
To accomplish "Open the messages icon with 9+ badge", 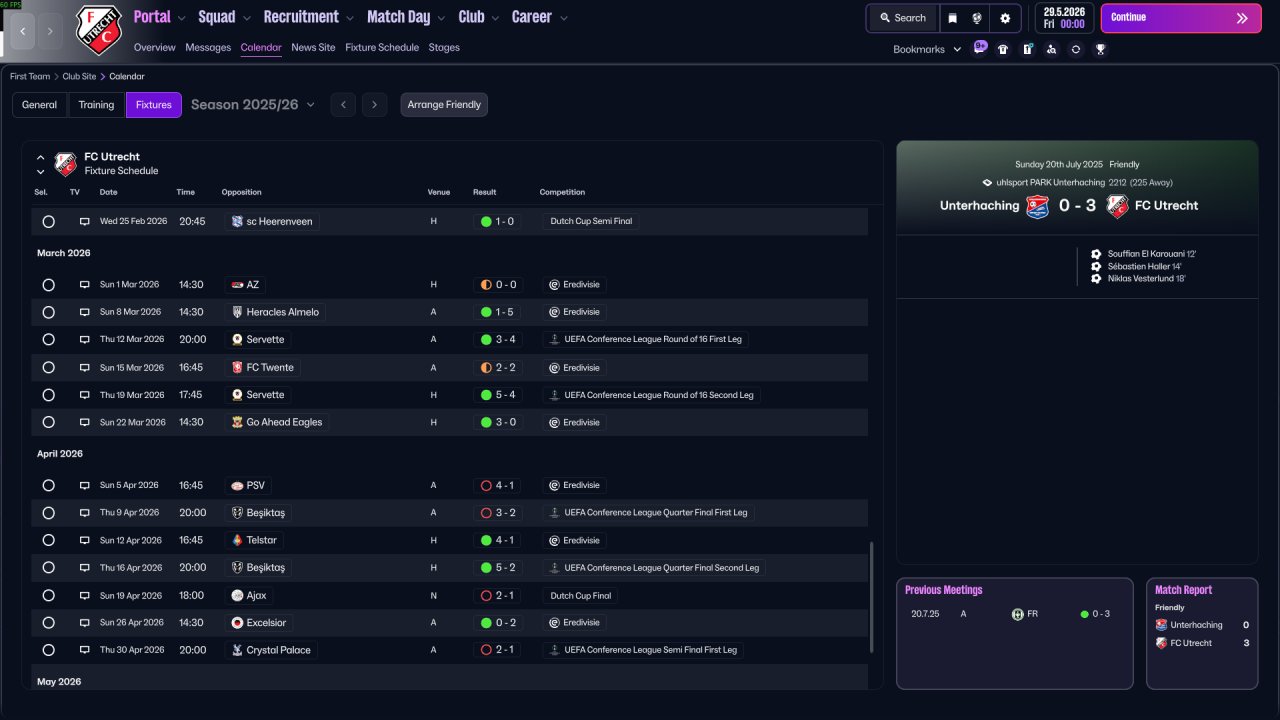I will pos(979,48).
